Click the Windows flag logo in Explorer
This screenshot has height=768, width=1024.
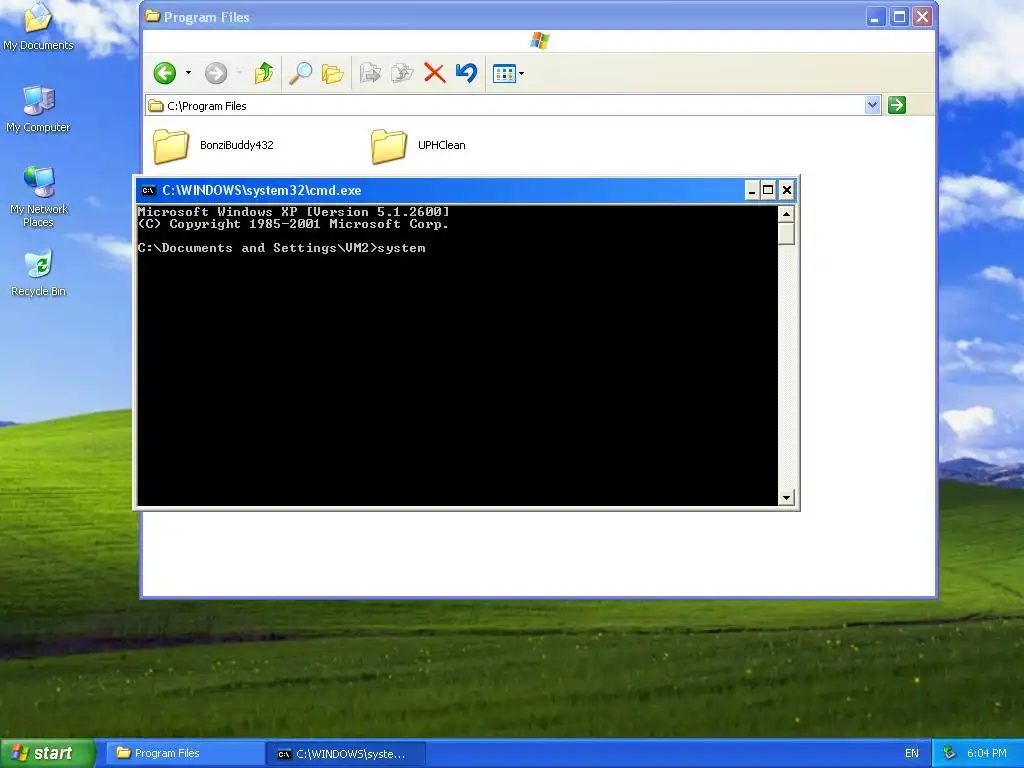point(539,40)
